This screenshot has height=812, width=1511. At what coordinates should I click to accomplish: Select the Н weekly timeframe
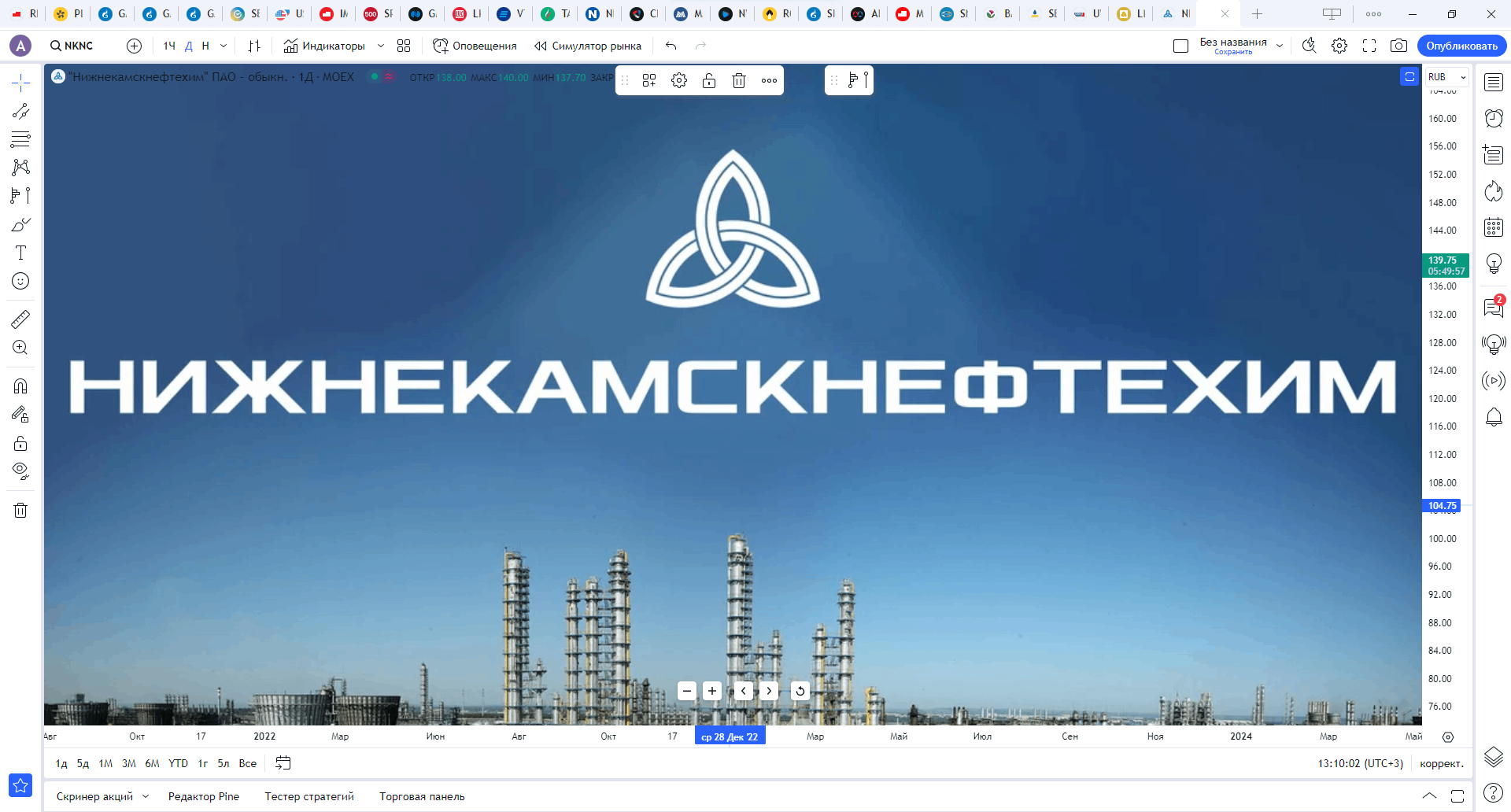pos(205,46)
